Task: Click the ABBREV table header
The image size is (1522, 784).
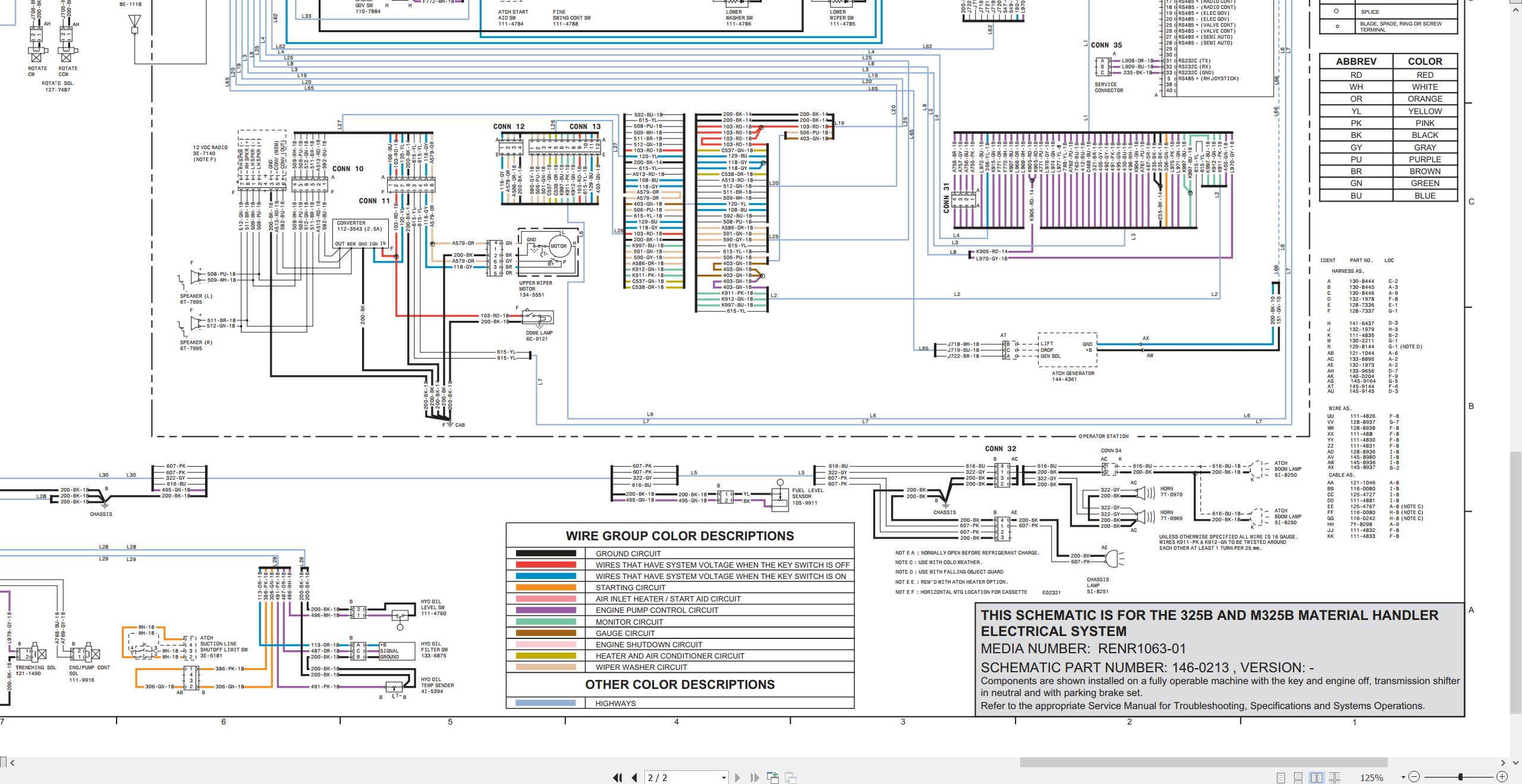Action: coord(1356,61)
